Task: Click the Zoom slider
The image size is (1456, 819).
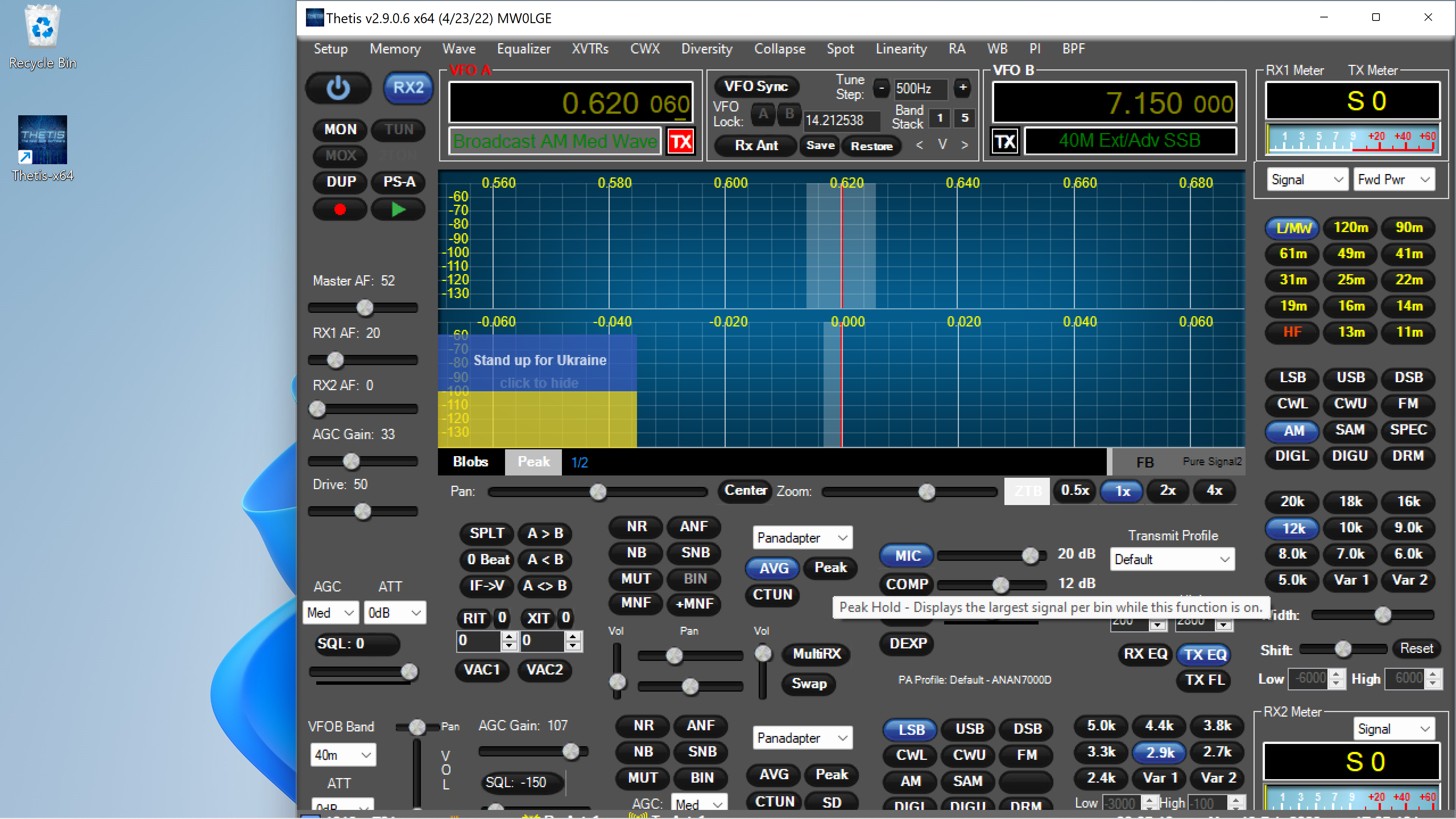Action: tap(910, 492)
